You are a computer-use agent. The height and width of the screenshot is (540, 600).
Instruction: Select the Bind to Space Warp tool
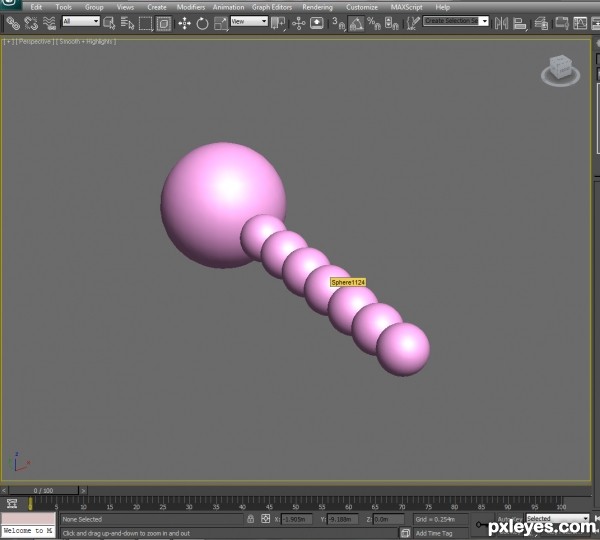(49, 23)
